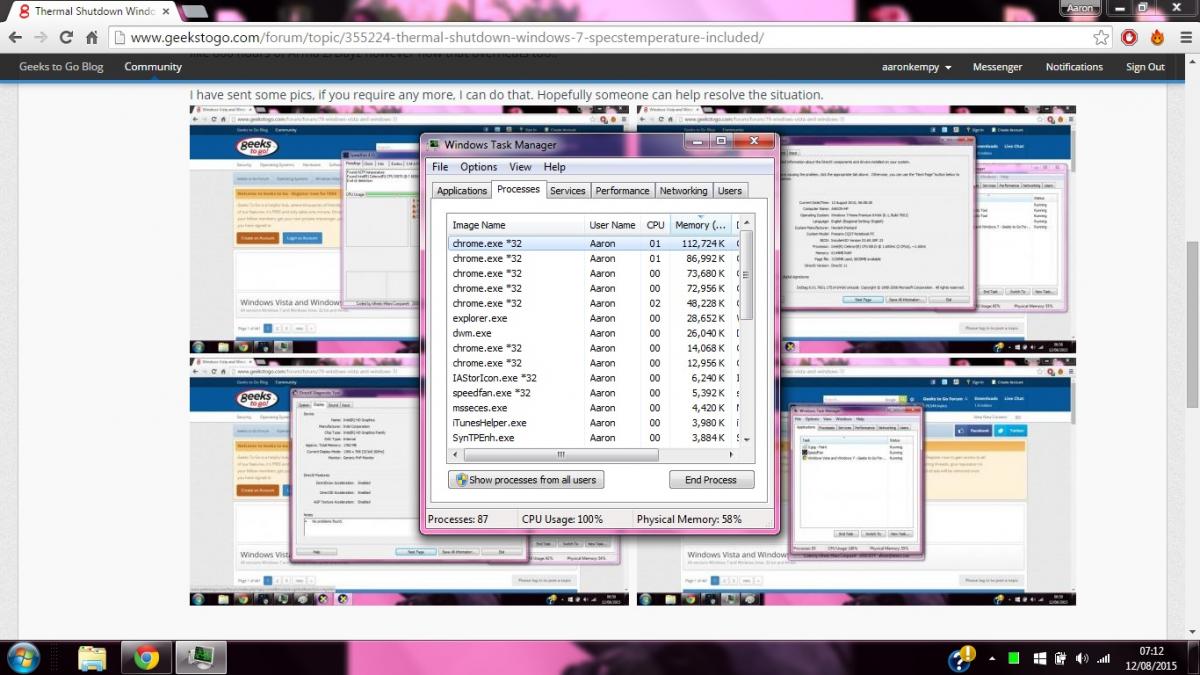Click the volume speaker tray icon

[x=1081, y=658]
